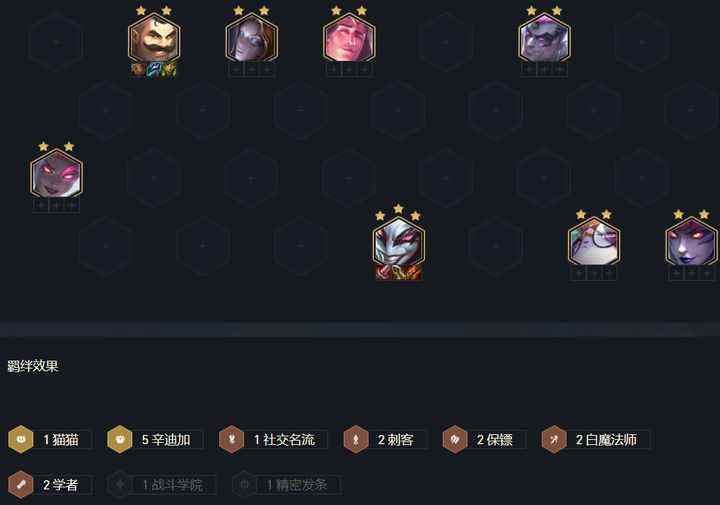Click the item icons beneath Shaco

pos(399,273)
